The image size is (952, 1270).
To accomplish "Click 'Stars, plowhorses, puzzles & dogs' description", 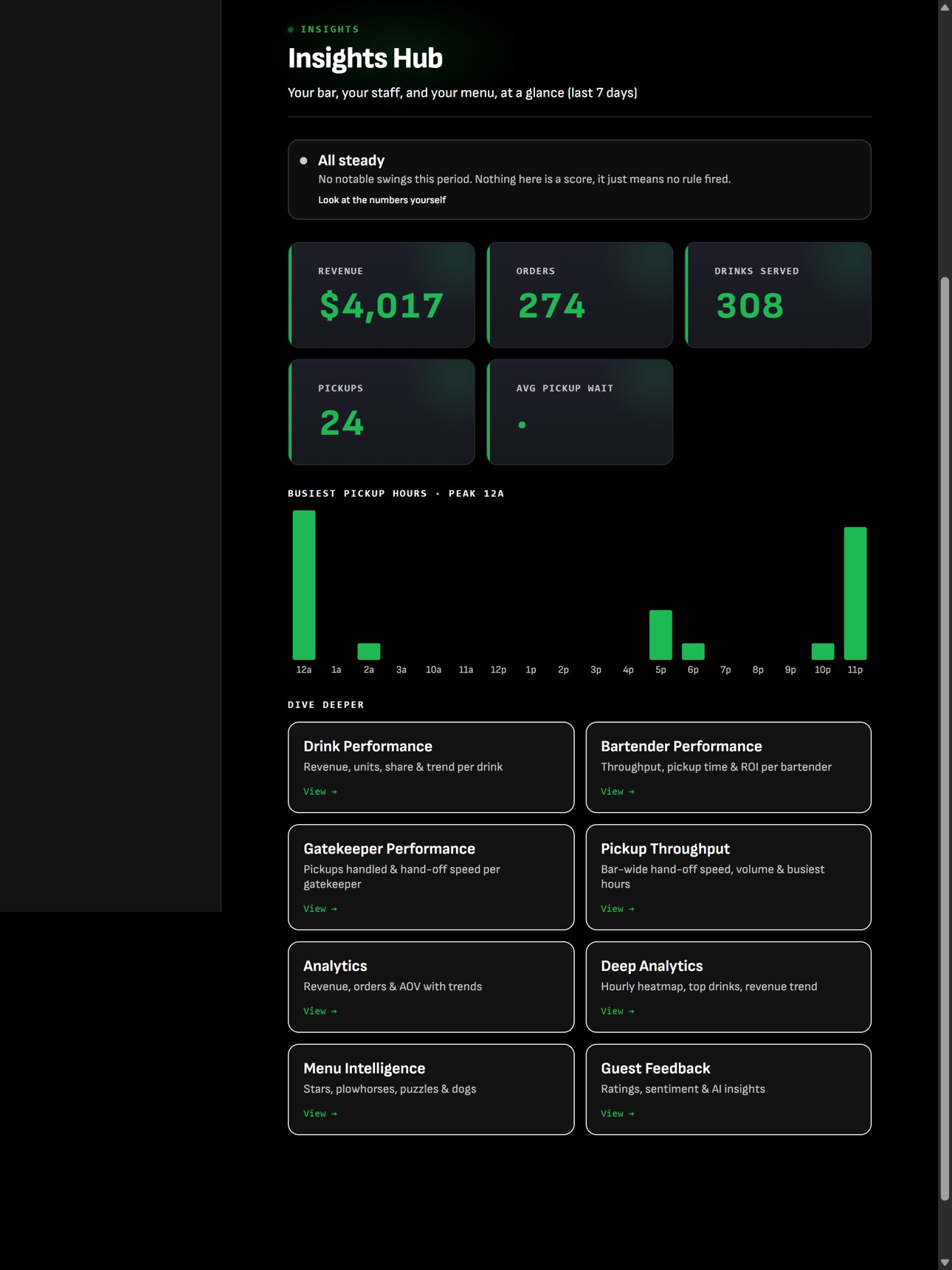I will [390, 1089].
